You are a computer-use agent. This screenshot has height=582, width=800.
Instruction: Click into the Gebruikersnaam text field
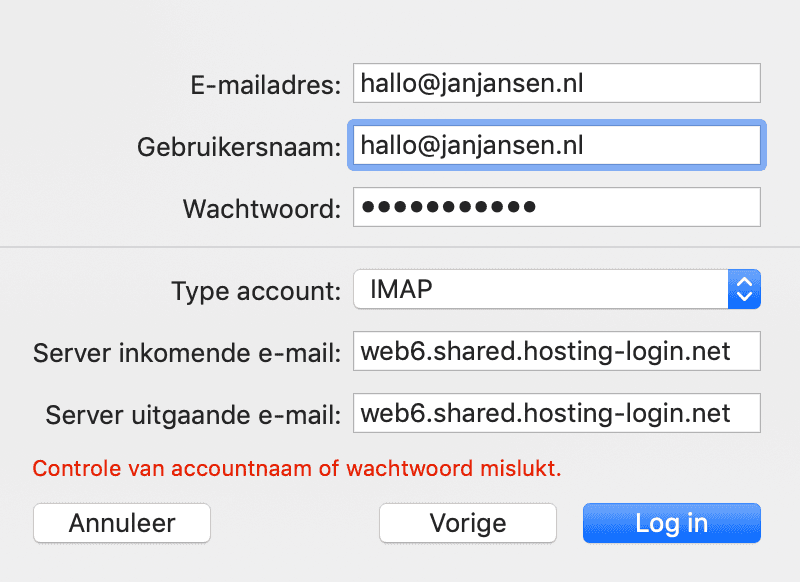(556, 146)
